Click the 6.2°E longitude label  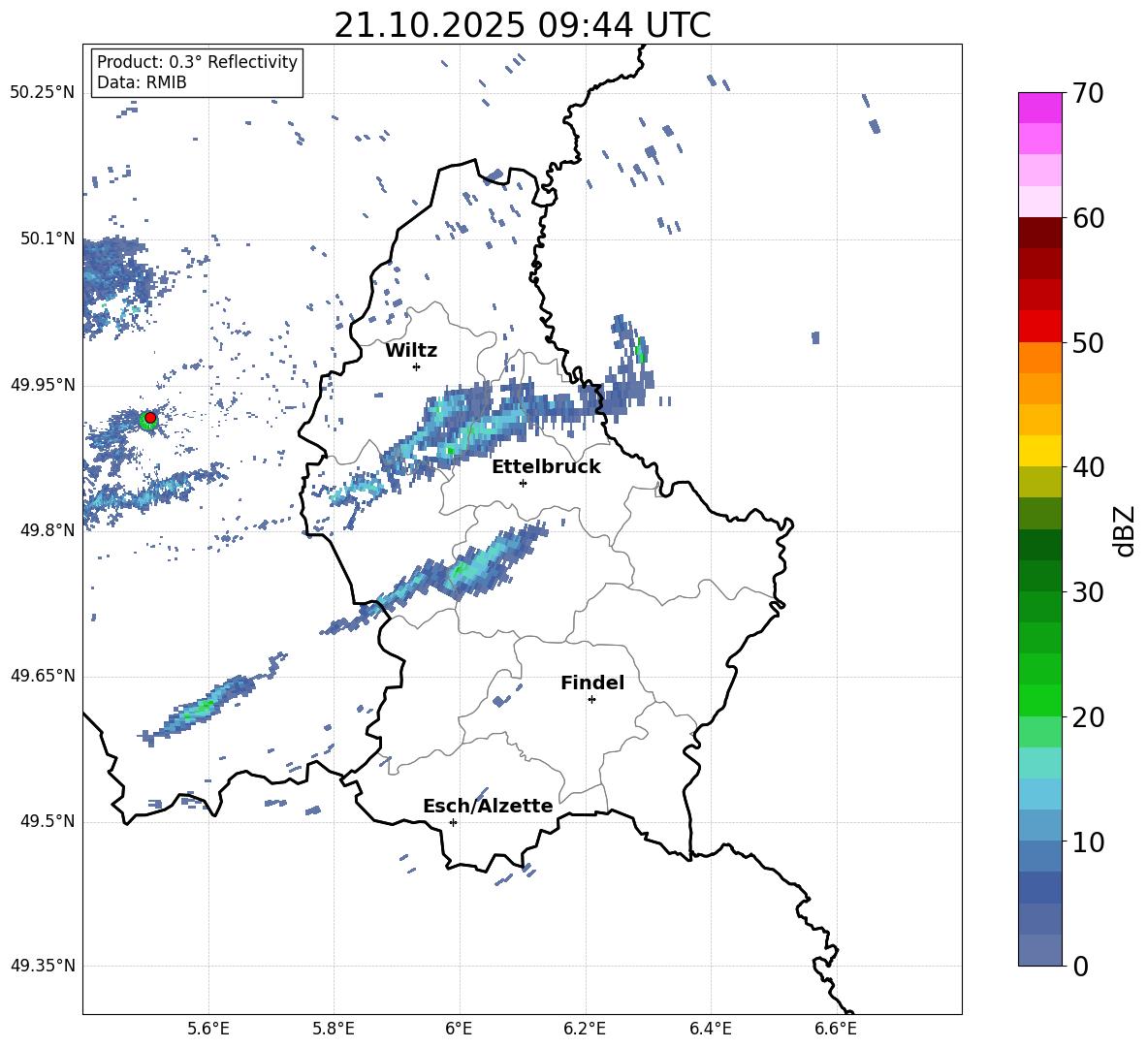tap(585, 1030)
